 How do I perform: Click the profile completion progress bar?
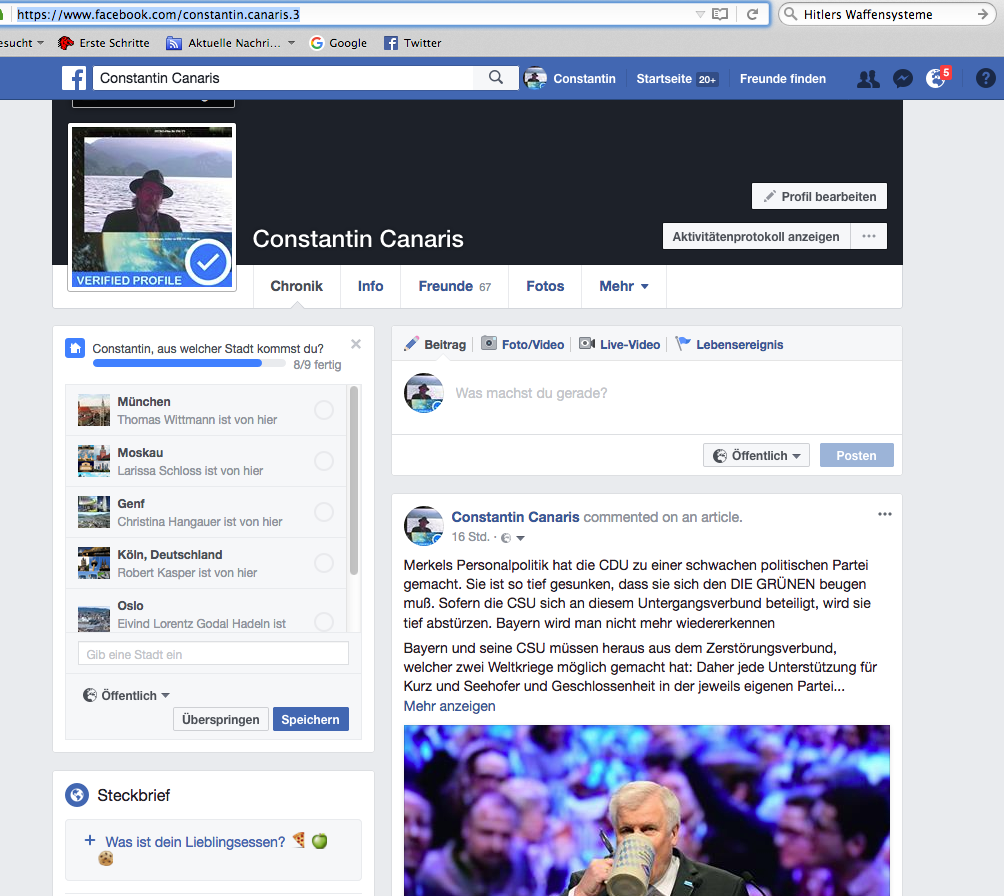[x=189, y=363]
